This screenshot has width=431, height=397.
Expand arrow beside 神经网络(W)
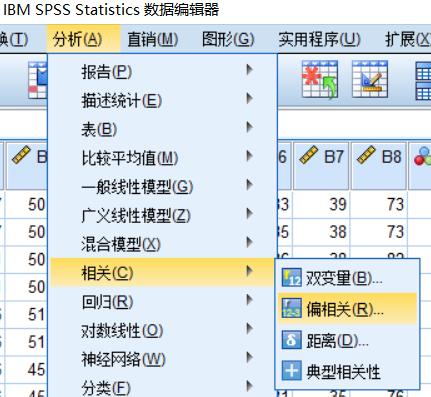point(249,357)
